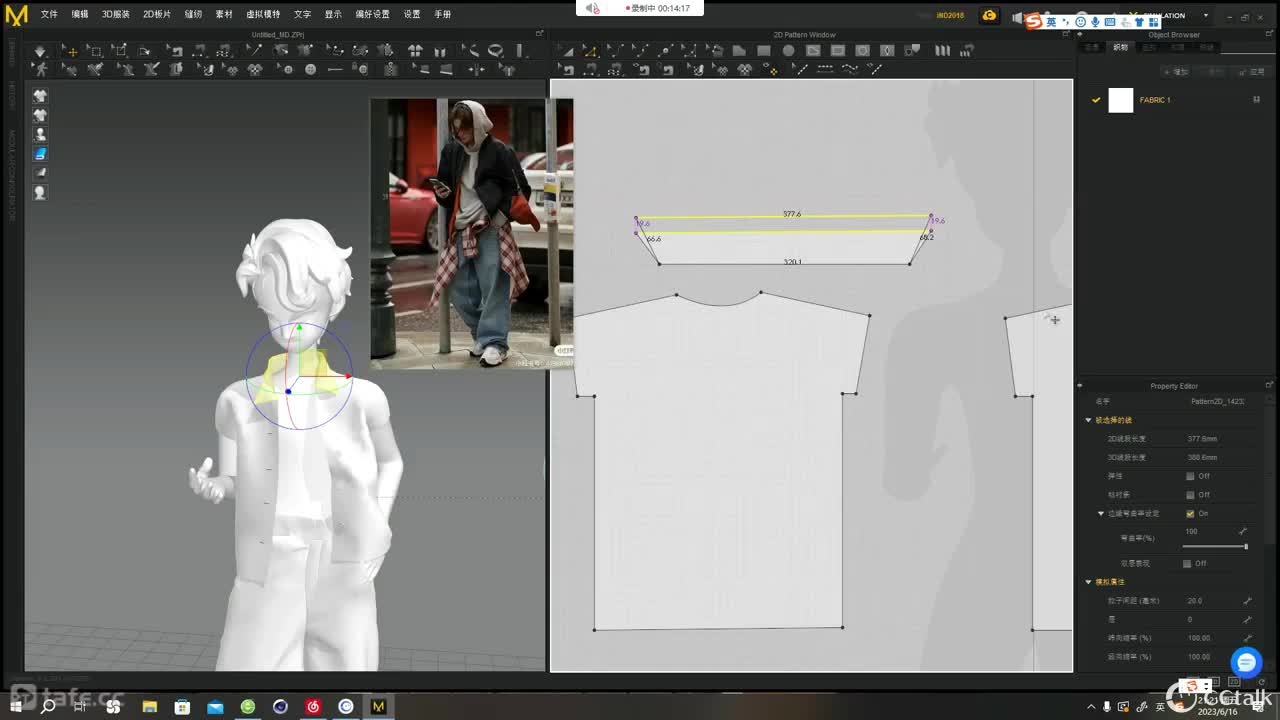Select Edit Sewing in 2D toolbar
This screenshot has height=720, width=1280.
(x=567, y=69)
